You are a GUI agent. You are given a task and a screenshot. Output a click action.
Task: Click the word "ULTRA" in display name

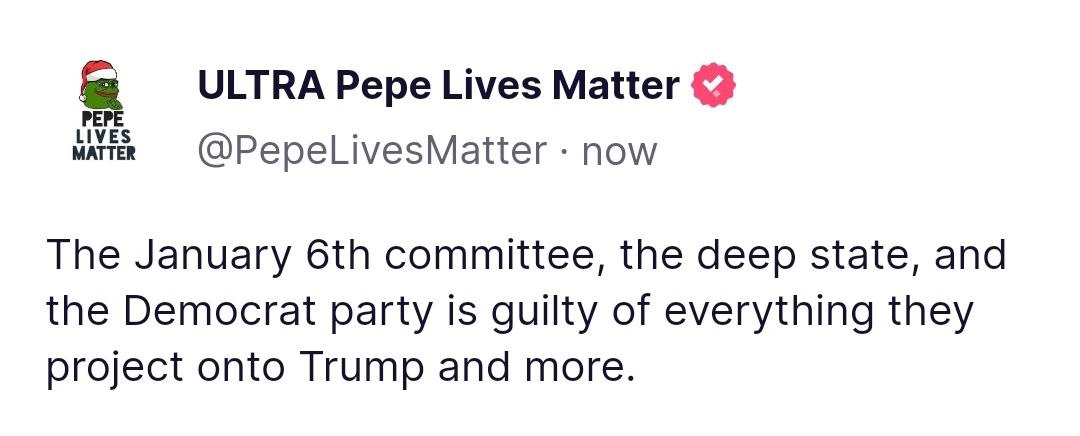click(260, 86)
